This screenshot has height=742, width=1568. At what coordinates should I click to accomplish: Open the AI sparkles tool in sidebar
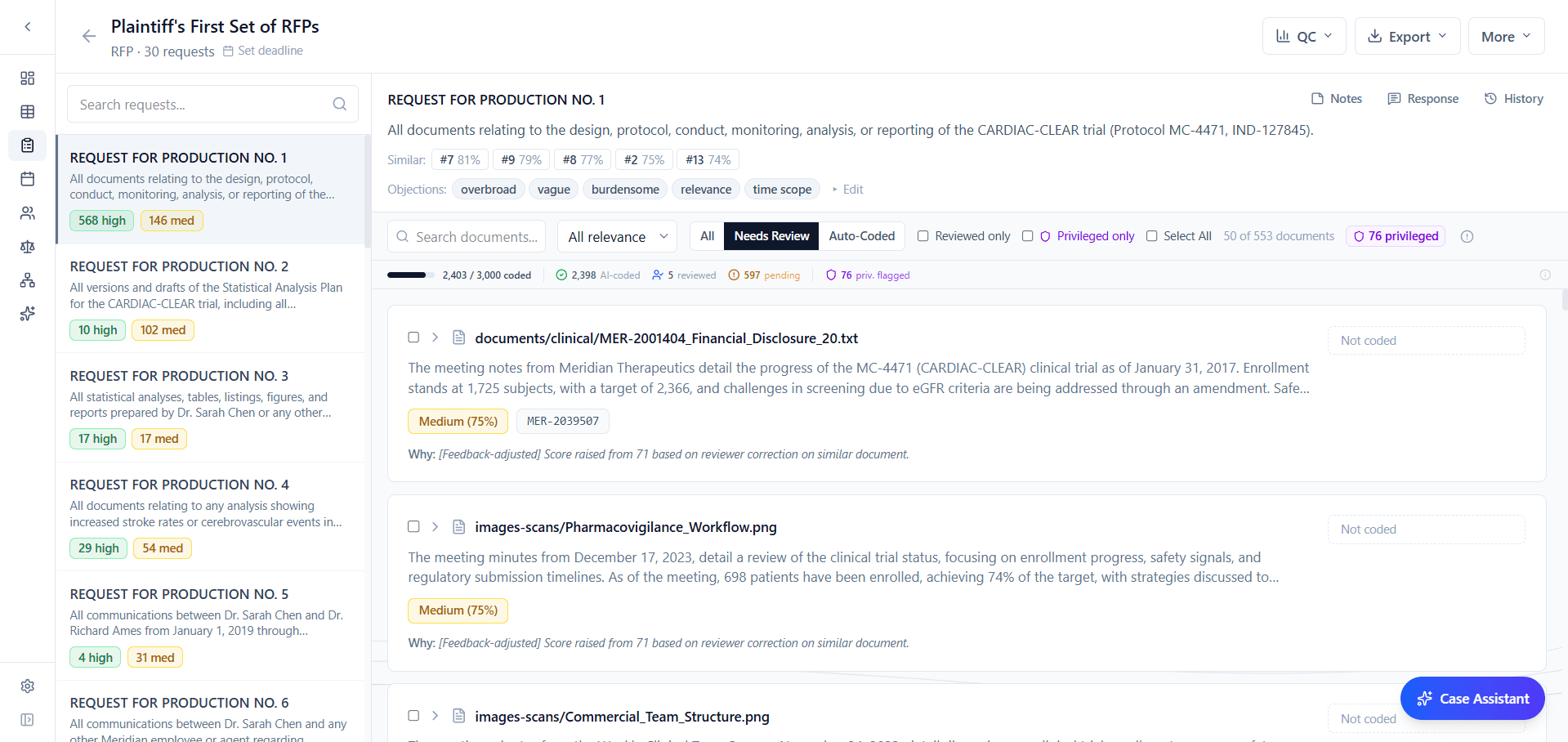(27, 313)
